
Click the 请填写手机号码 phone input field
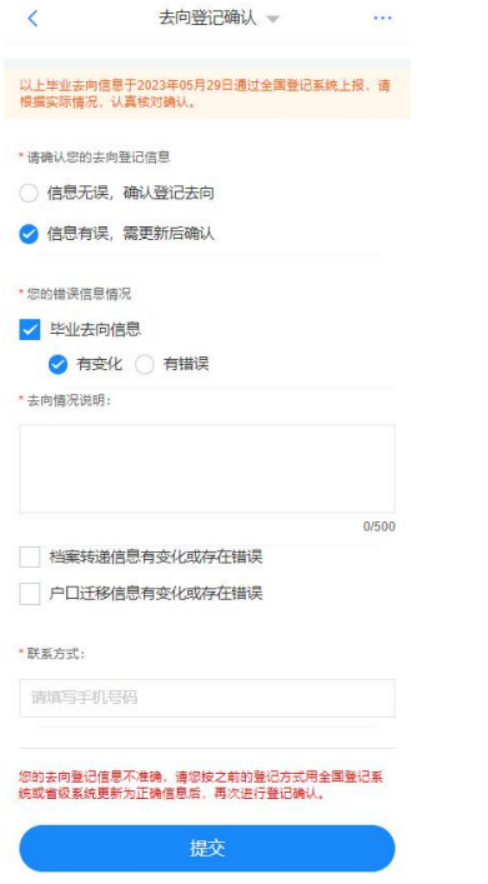[207, 698]
